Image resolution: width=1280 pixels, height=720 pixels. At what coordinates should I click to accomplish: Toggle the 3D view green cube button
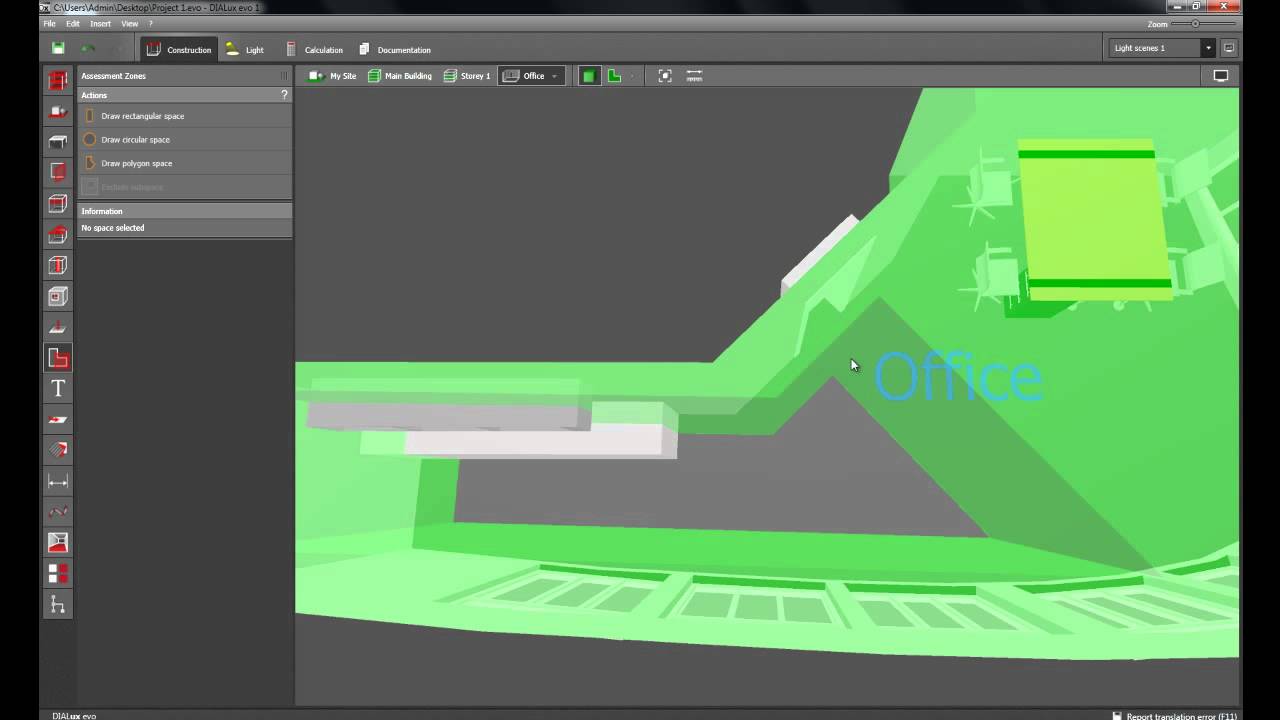(x=589, y=76)
